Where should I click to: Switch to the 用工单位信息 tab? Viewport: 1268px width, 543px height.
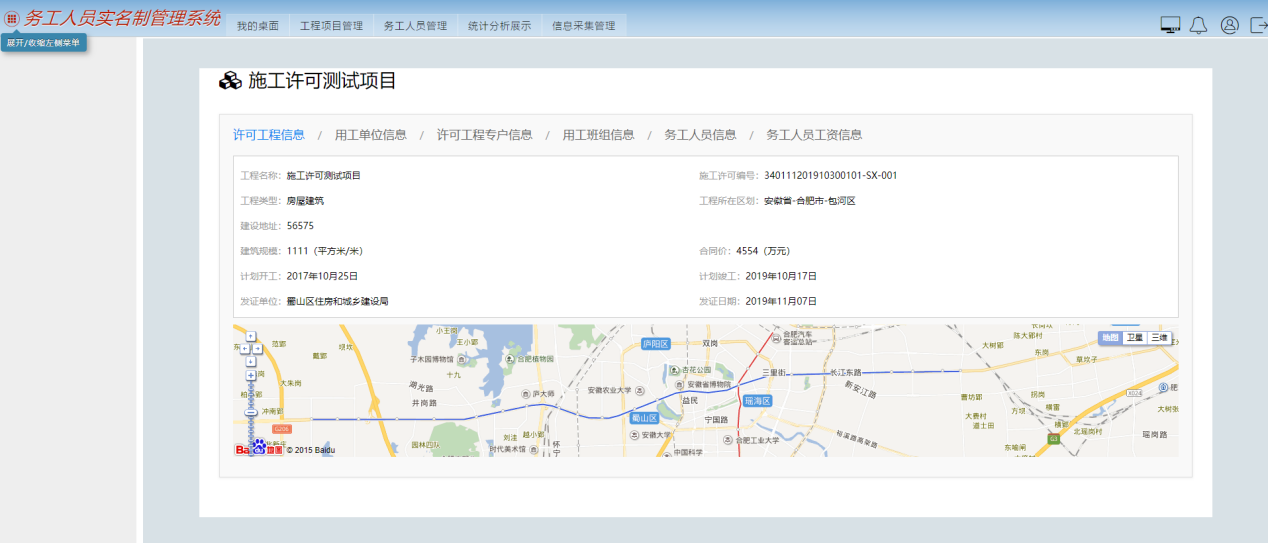pos(370,135)
